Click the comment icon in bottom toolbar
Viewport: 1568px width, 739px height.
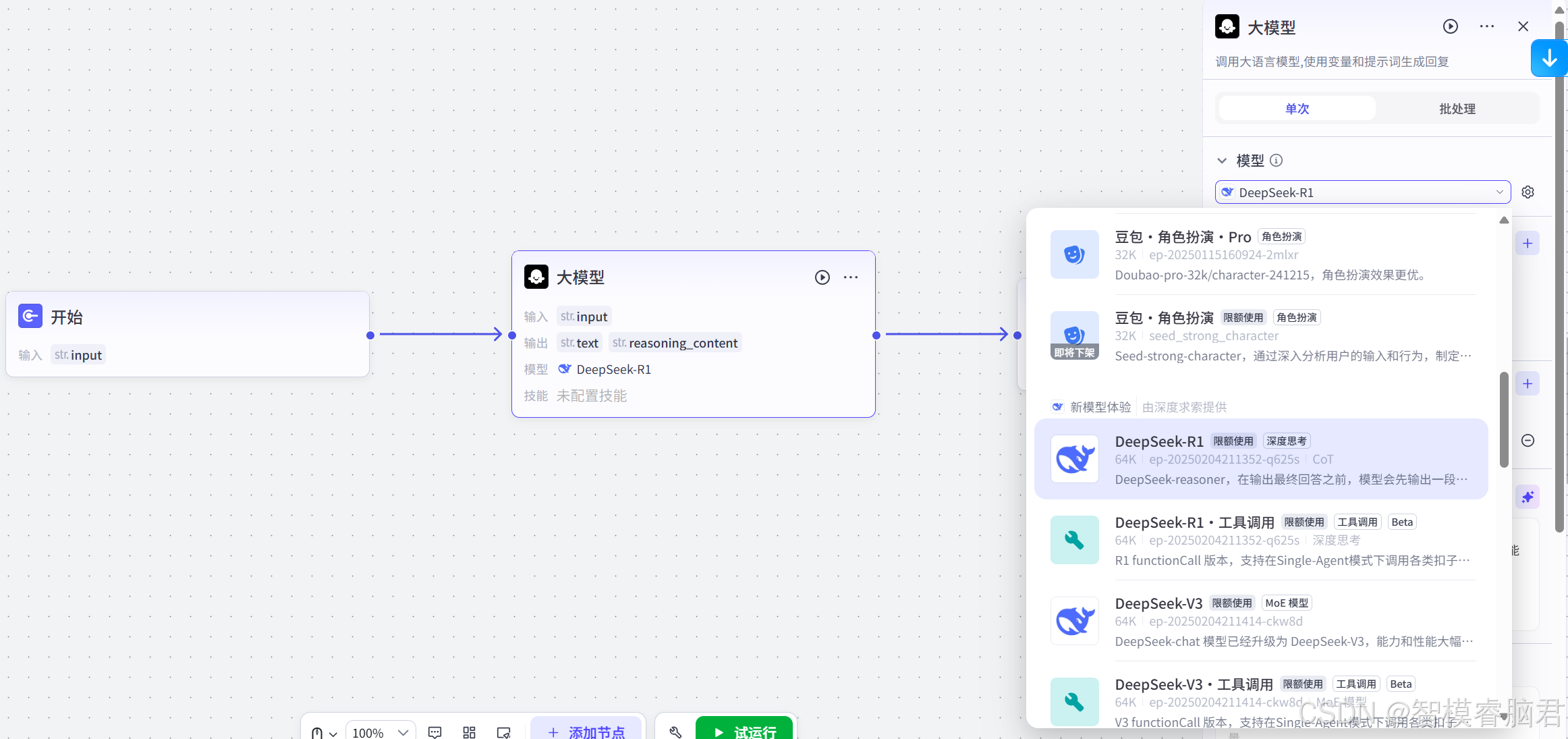(x=435, y=732)
